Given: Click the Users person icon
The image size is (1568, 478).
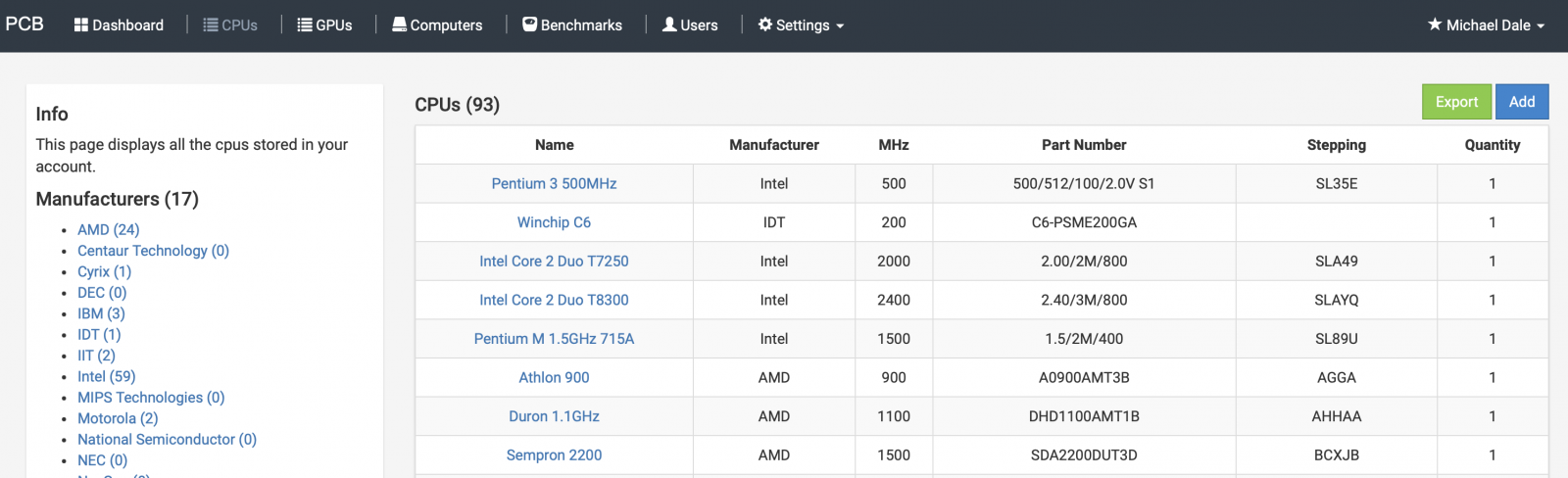Looking at the screenshot, I should (x=669, y=25).
